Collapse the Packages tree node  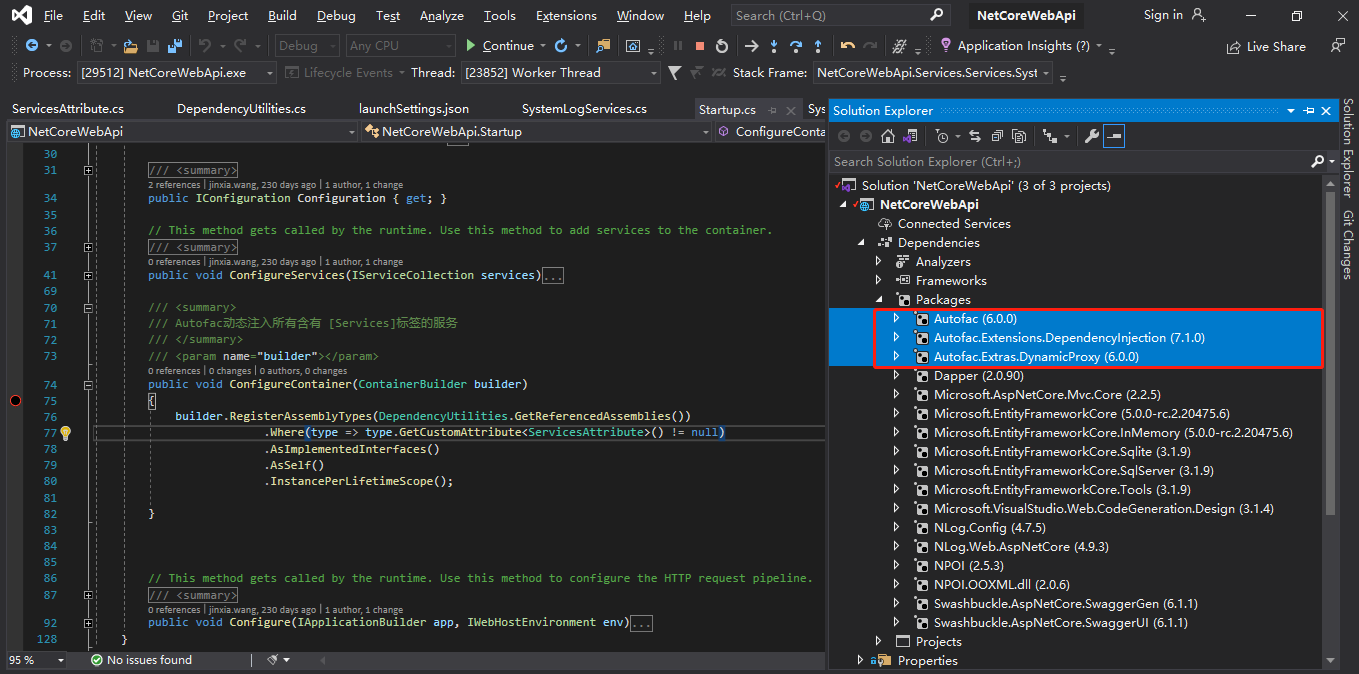878,299
